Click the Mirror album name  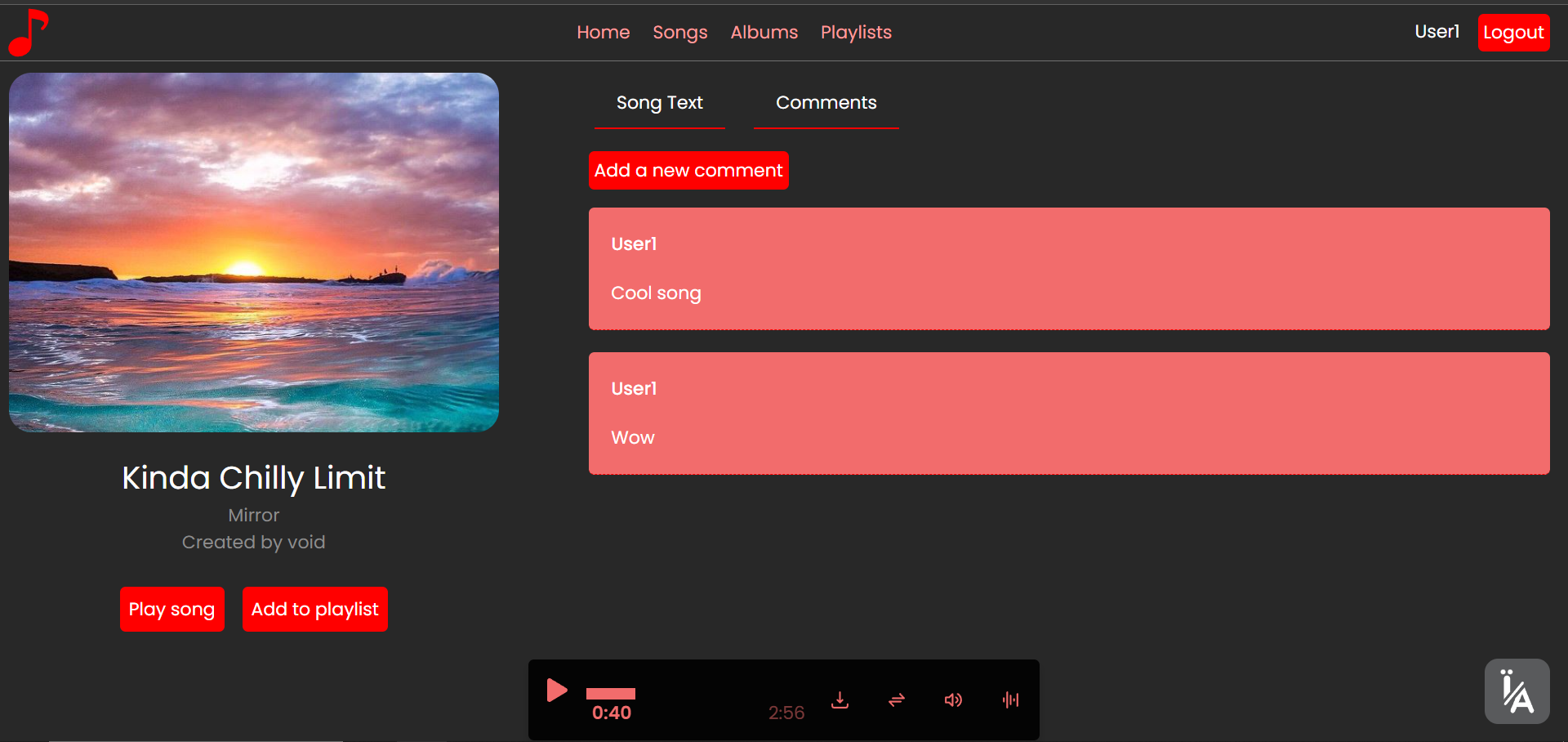point(253,516)
